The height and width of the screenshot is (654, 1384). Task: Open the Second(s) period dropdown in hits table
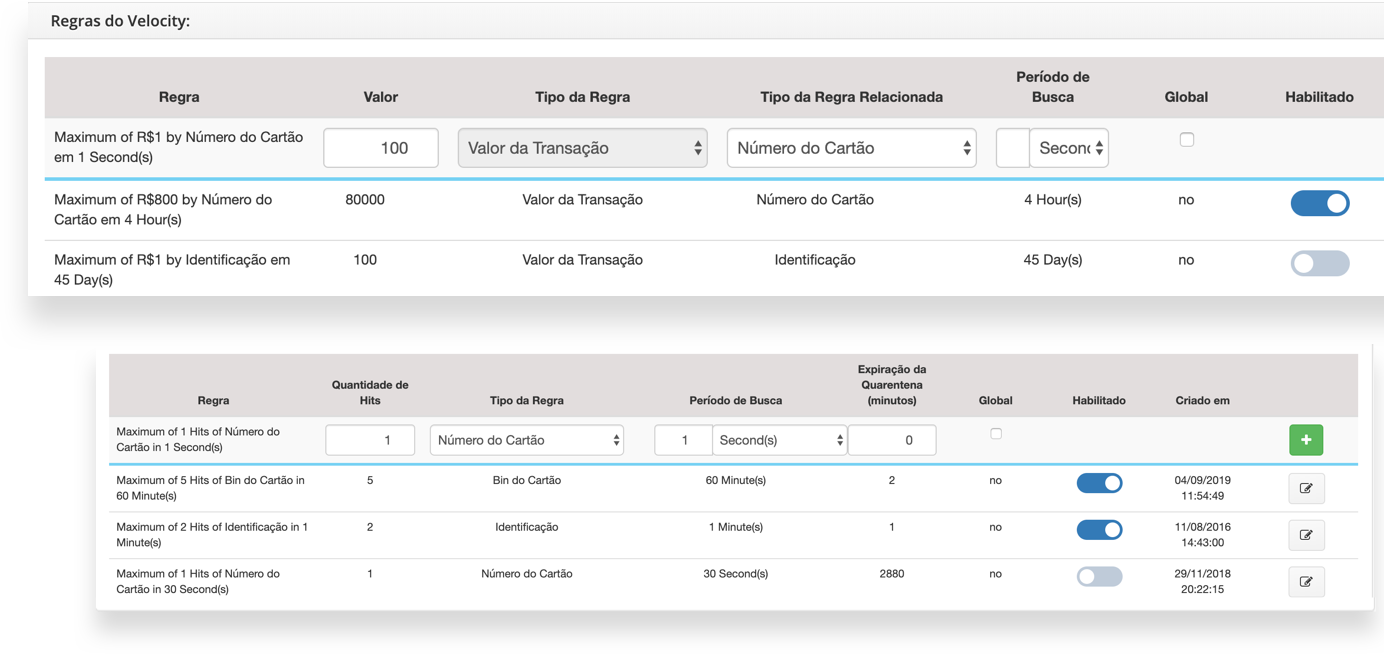[780, 440]
